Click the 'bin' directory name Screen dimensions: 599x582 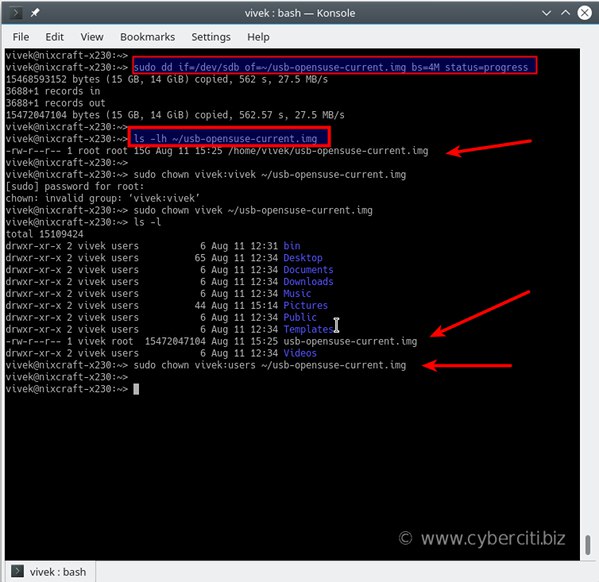point(292,246)
